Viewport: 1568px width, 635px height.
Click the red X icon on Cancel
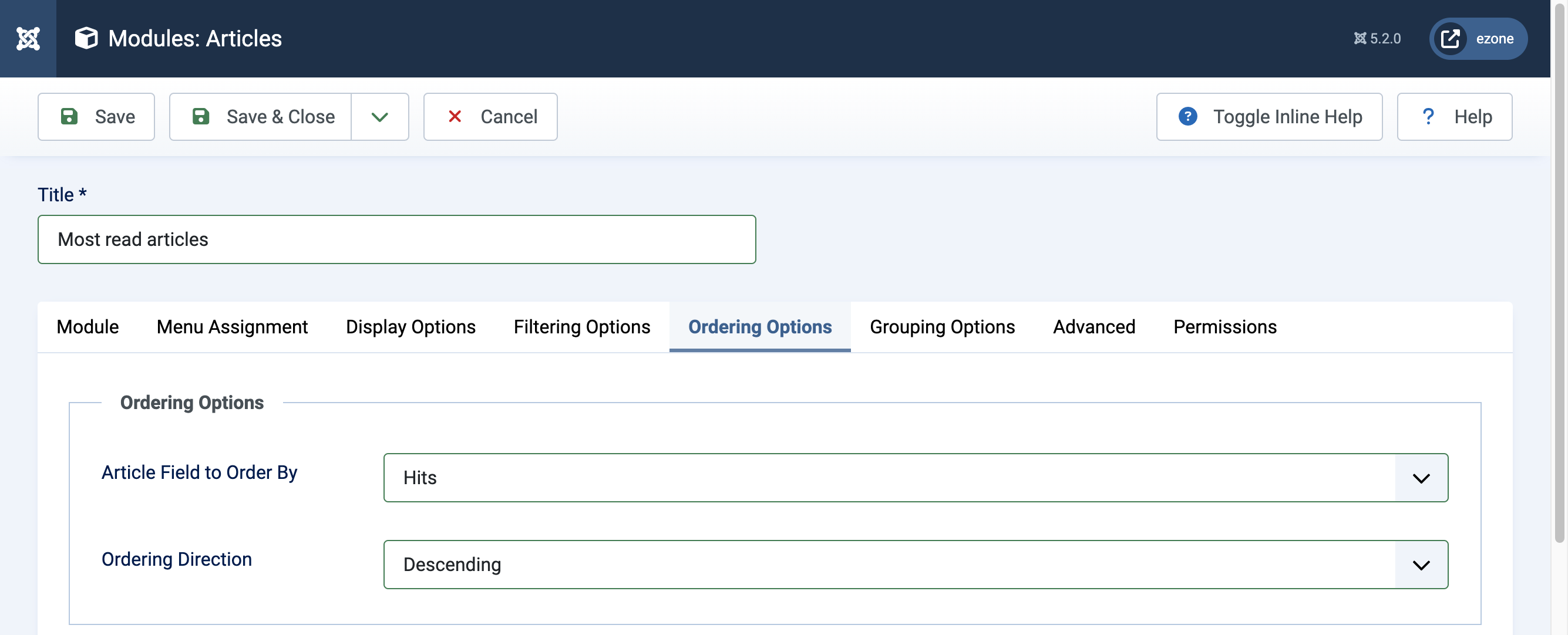[x=455, y=116]
